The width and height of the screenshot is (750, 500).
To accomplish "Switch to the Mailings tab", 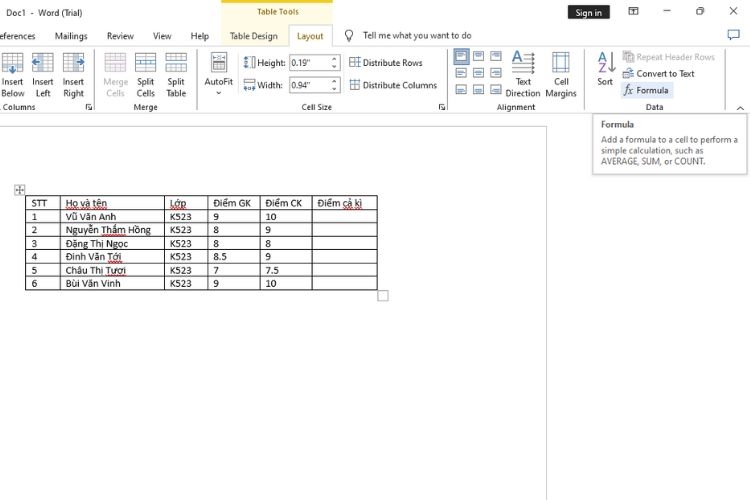I will [71, 36].
